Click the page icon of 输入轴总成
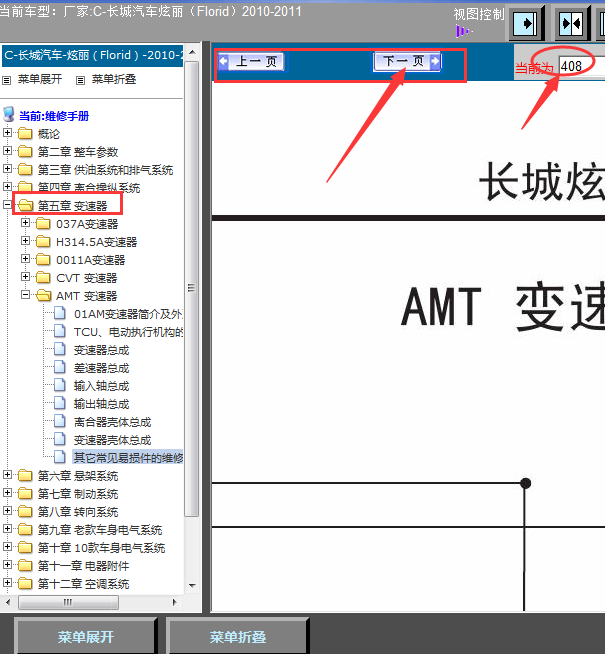Screen dimensions: 605x654 [60, 385]
